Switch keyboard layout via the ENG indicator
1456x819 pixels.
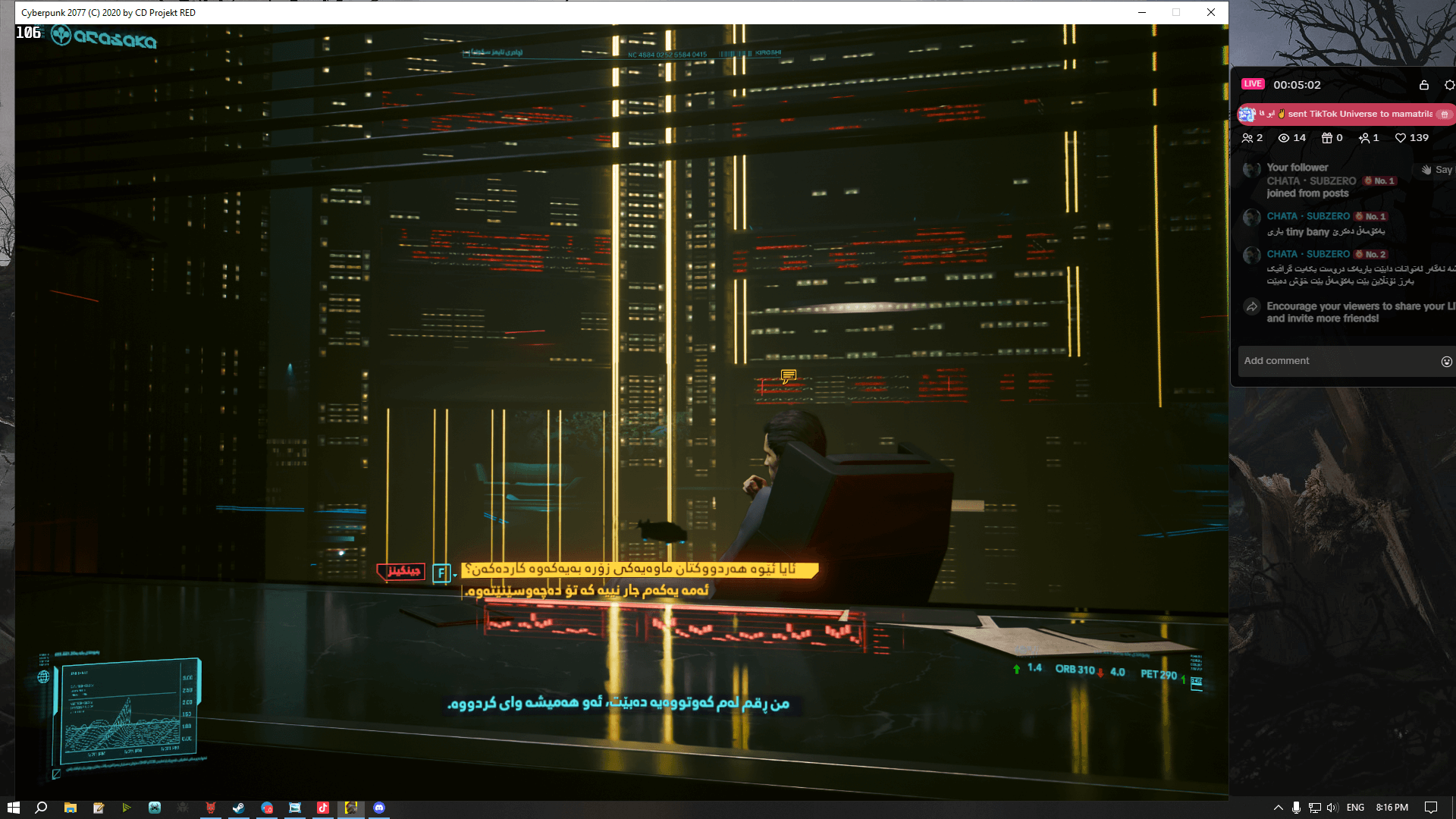coord(1355,808)
